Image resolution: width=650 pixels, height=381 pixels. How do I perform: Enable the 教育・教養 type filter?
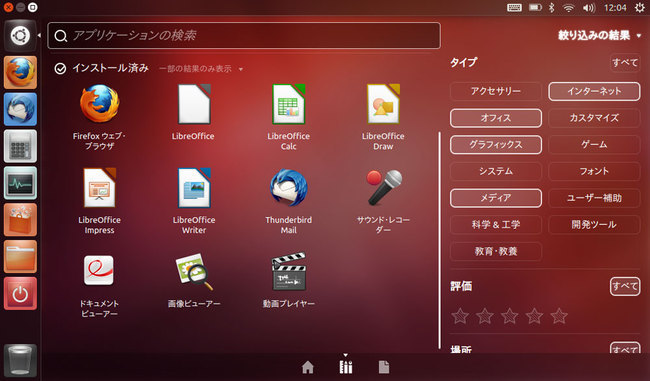coord(496,251)
